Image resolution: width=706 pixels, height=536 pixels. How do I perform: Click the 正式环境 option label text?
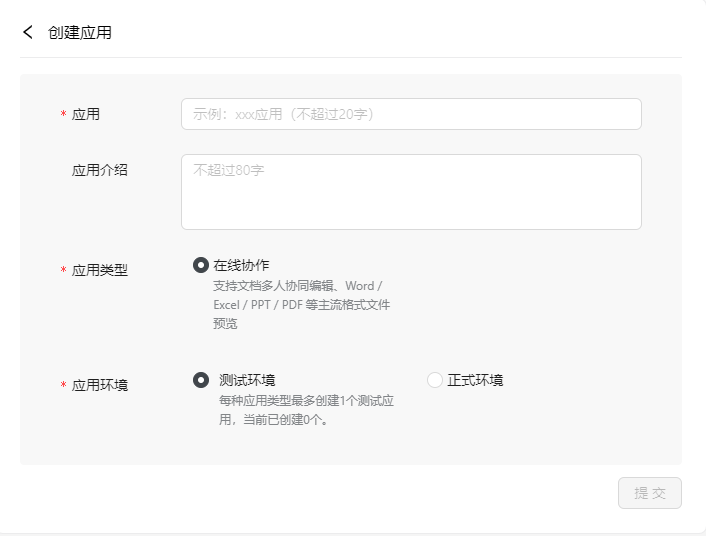point(475,380)
